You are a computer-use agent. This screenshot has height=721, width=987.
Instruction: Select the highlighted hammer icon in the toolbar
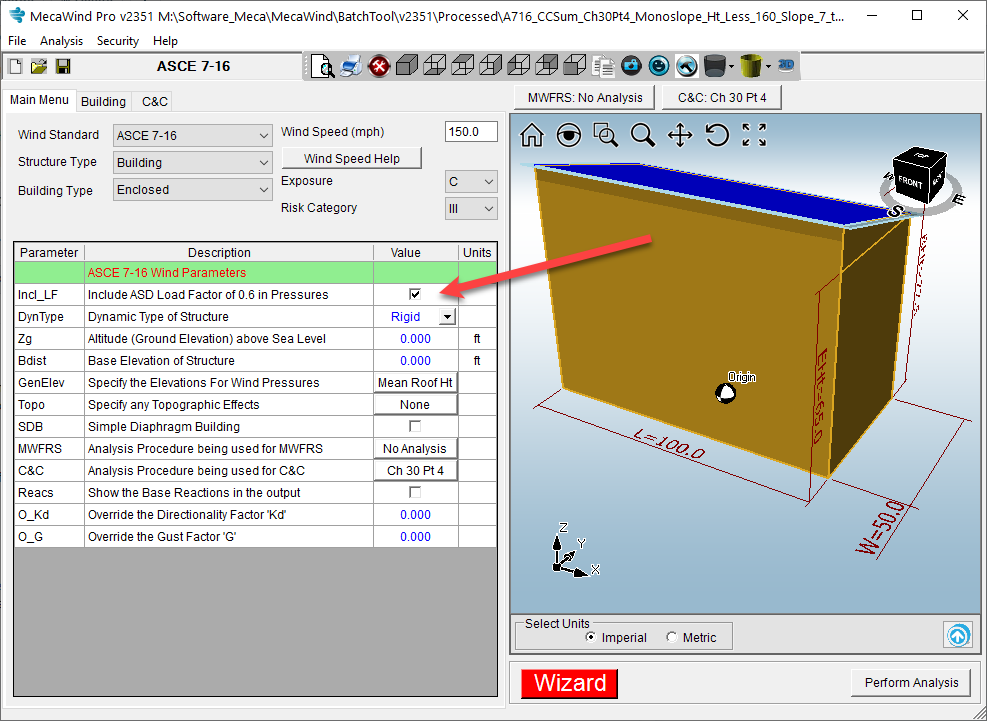(687, 65)
